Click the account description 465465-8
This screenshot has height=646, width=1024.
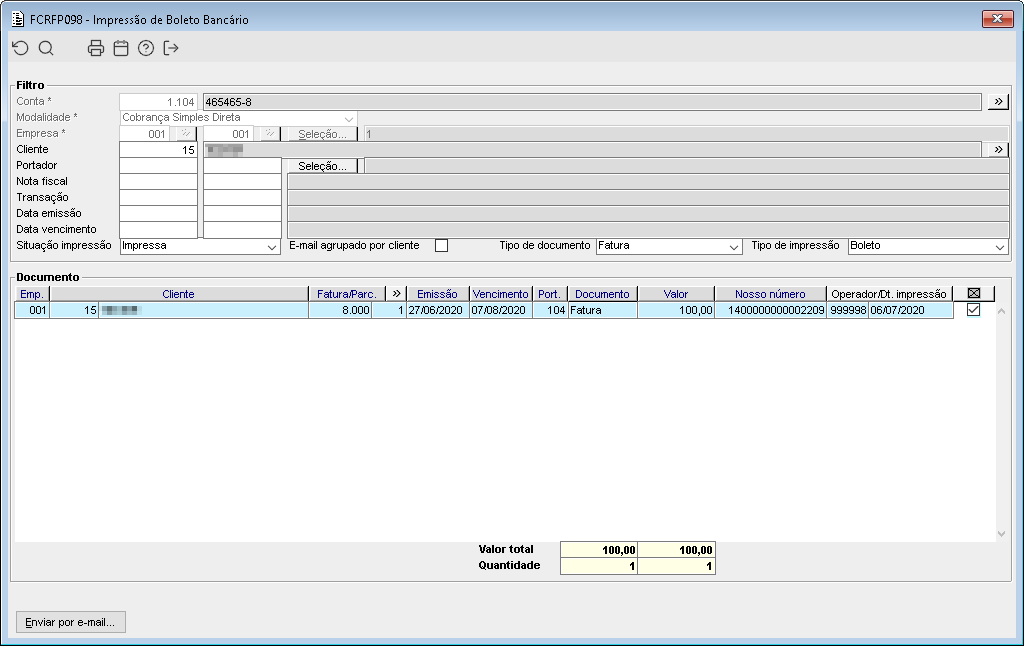pyautogui.click(x=592, y=102)
